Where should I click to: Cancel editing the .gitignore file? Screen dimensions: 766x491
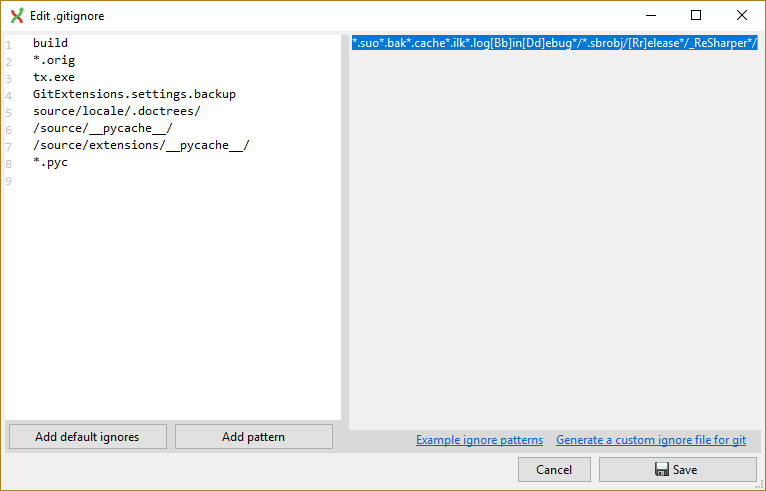(x=554, y=470)
